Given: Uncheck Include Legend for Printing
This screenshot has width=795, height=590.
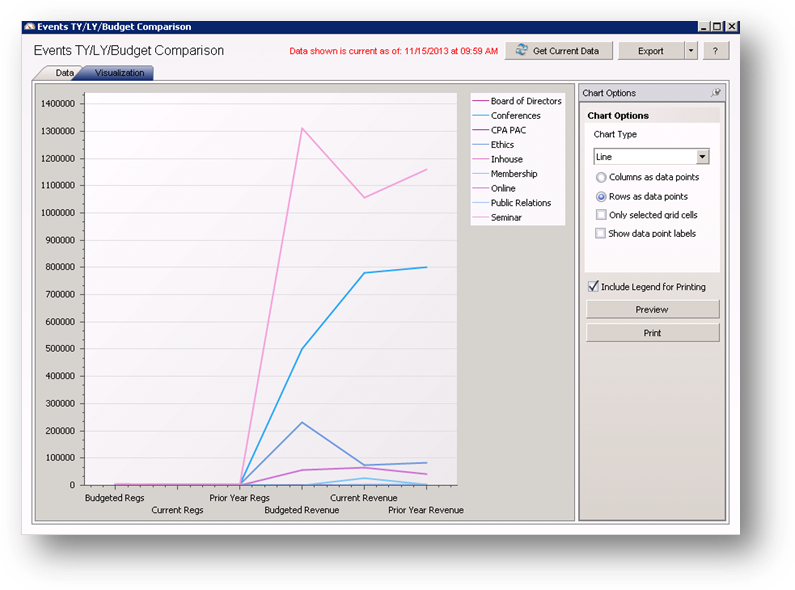Looking at the screenshot, I should click(x=593, y=286).
